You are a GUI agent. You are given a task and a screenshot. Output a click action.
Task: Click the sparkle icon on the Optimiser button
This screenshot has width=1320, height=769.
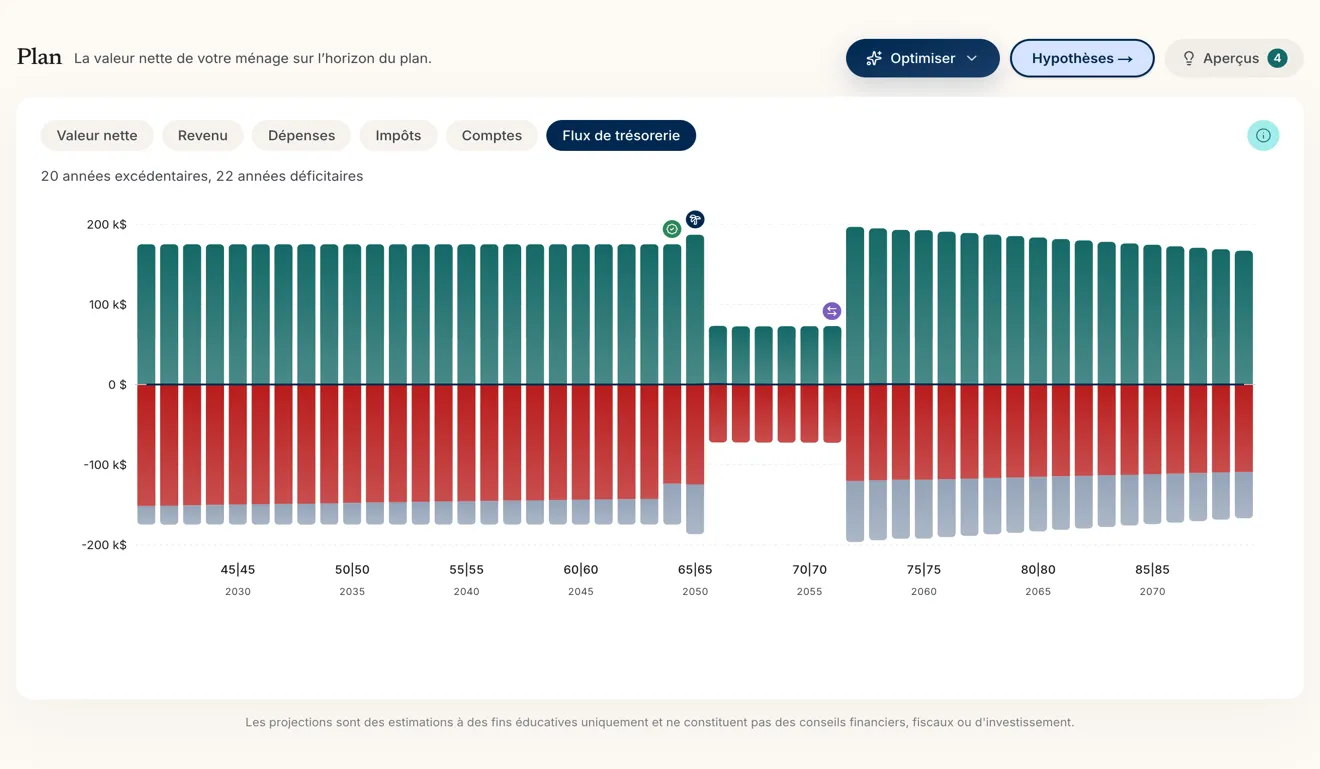pyautogui.click(x=874, y=58)
